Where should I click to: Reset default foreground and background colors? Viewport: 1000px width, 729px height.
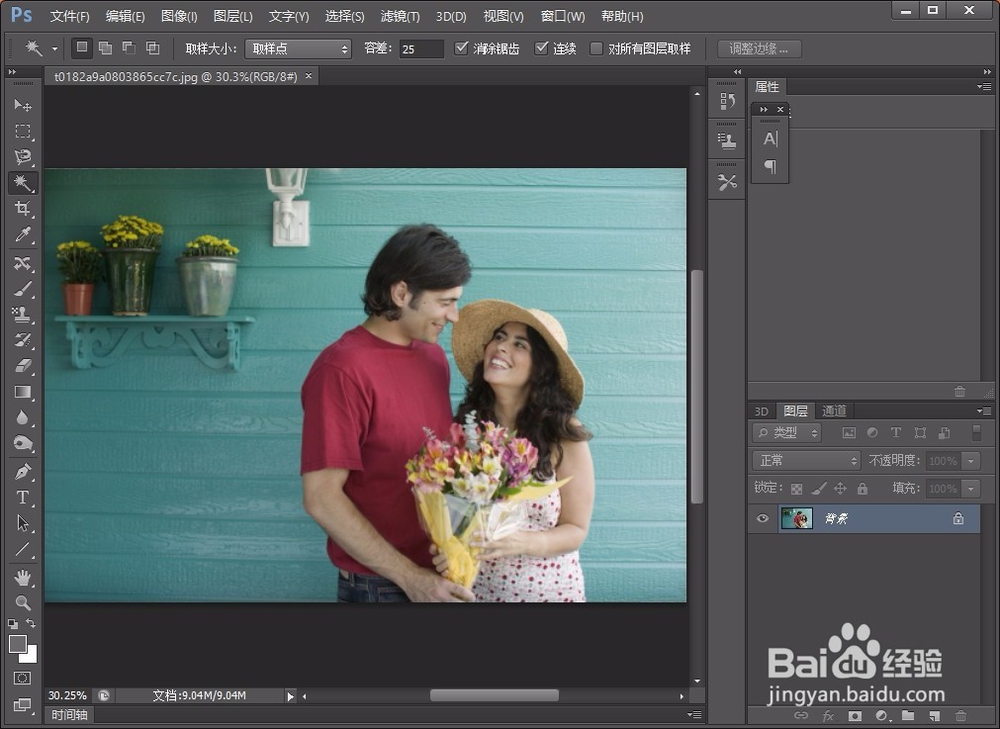click(13, 624)
